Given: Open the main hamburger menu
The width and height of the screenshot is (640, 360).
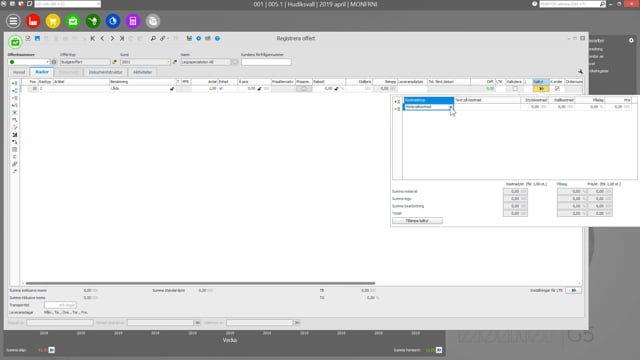Looking at the screenshot, I should click(x=13, y=21).
